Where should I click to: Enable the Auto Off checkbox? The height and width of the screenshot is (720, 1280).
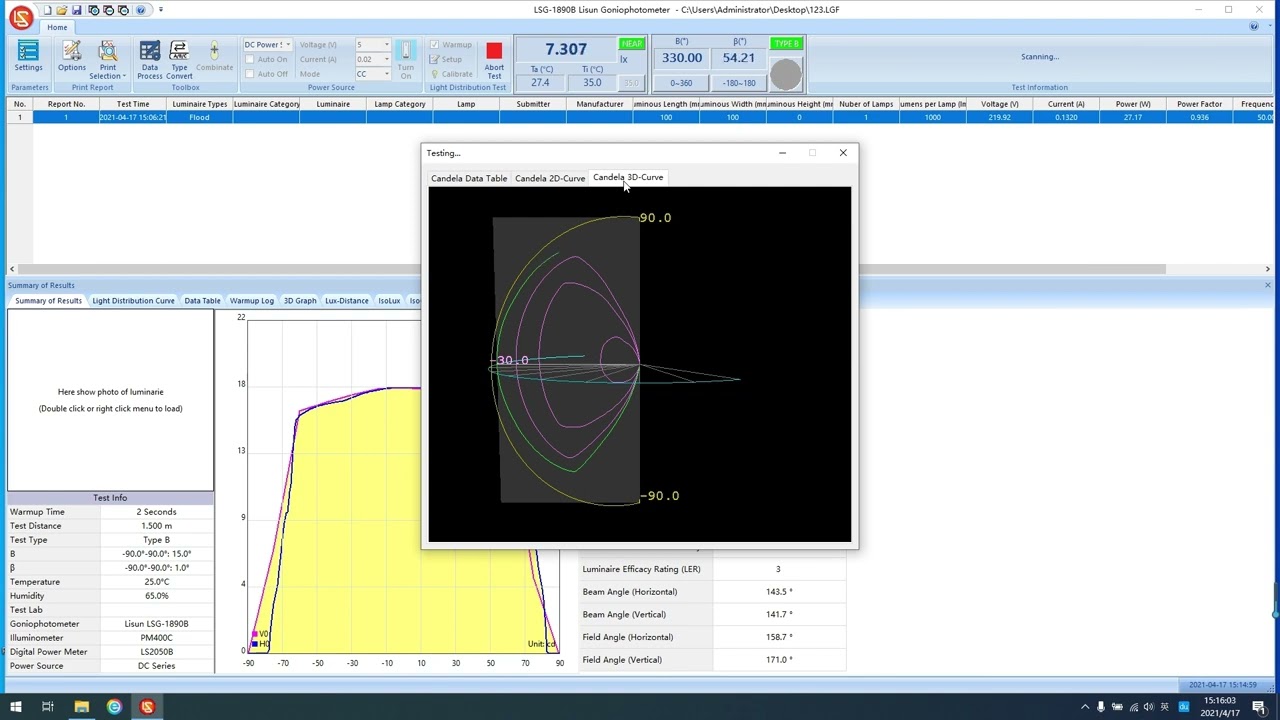249,74
